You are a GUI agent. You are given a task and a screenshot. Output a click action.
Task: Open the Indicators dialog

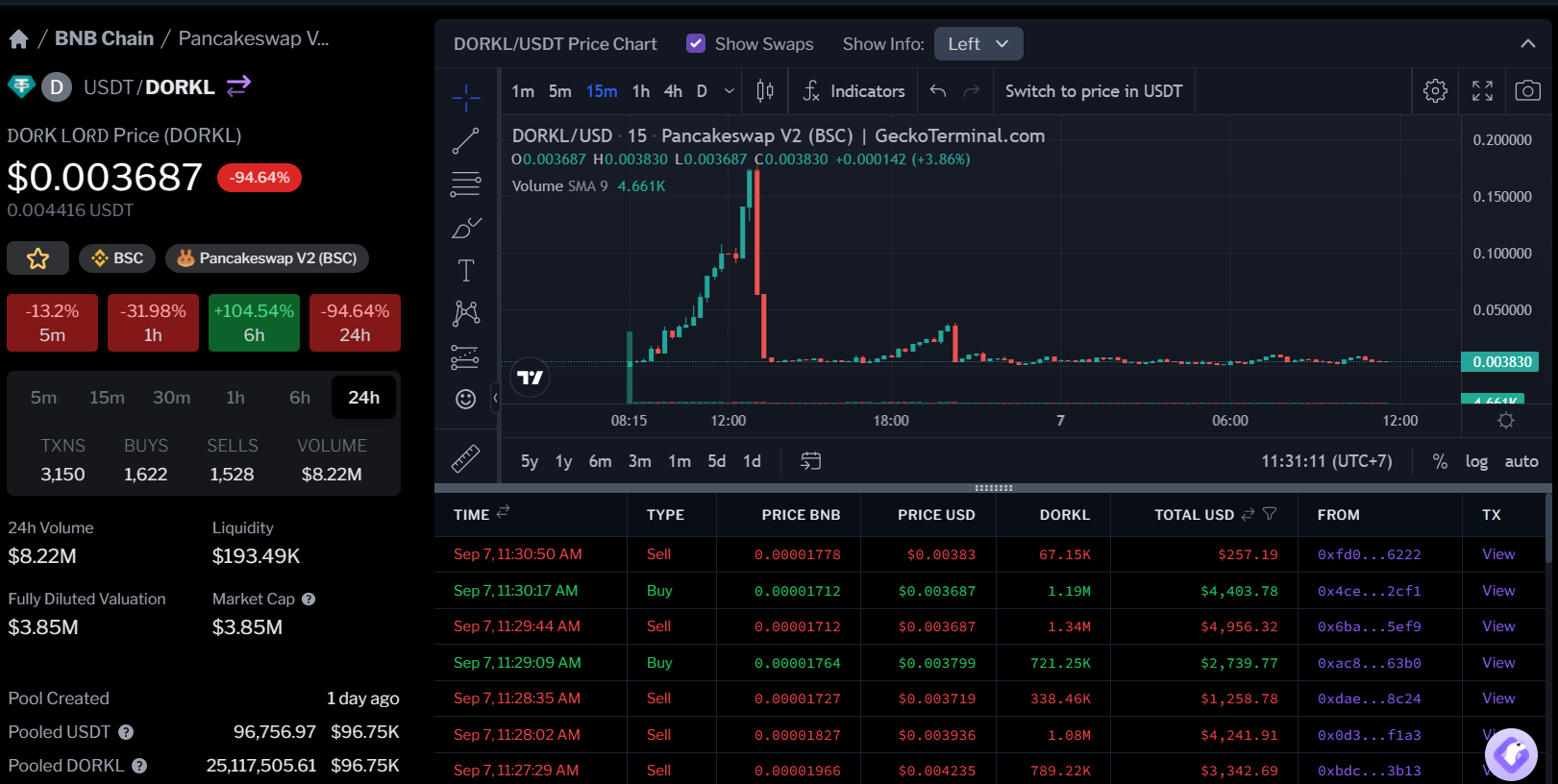(x=853, y=91)
